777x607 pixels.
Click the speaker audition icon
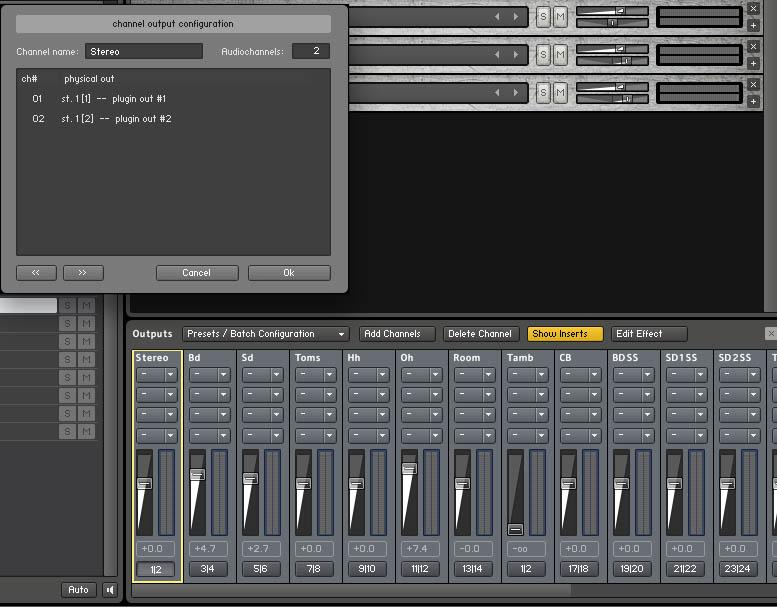[x=110, y=590]
